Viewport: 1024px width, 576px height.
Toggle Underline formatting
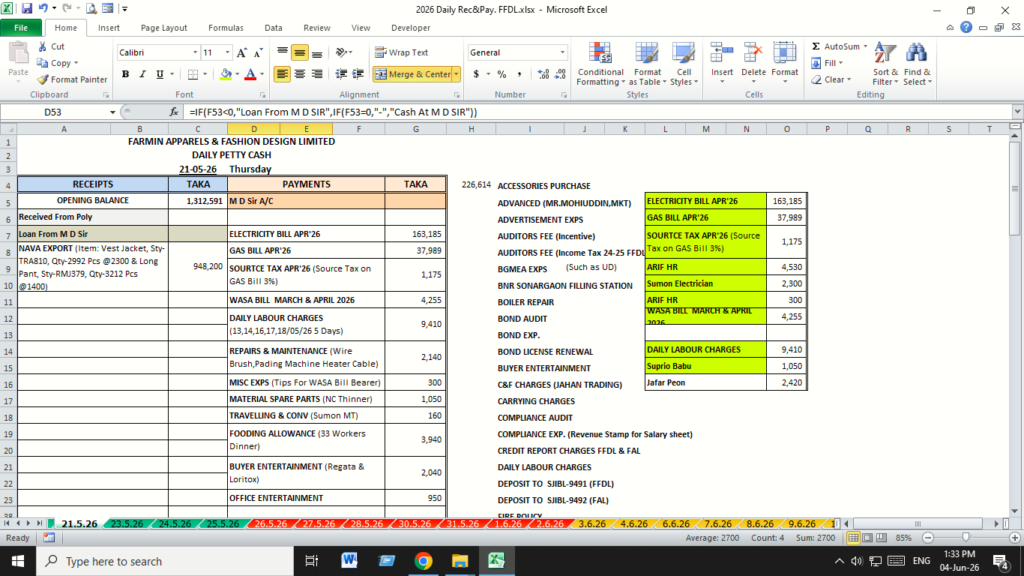click(x=159, y=74)
